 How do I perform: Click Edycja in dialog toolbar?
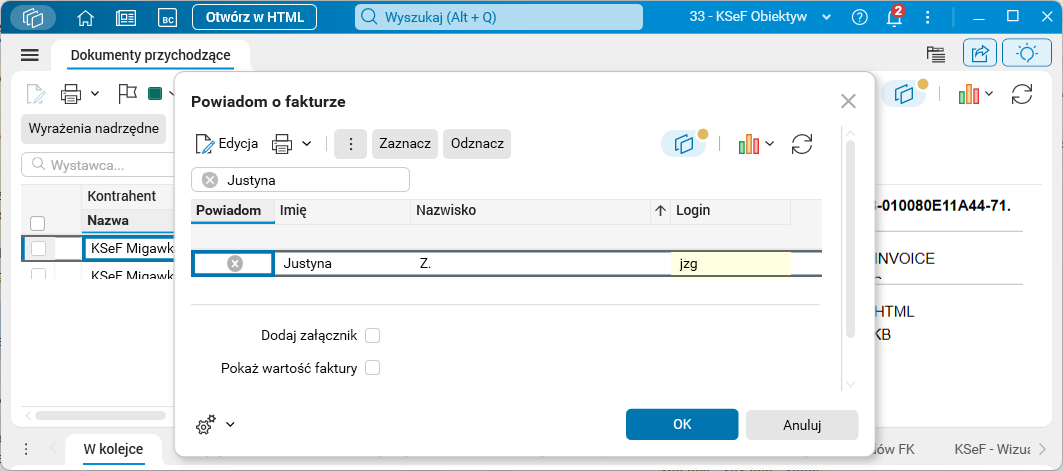[227, 144]
